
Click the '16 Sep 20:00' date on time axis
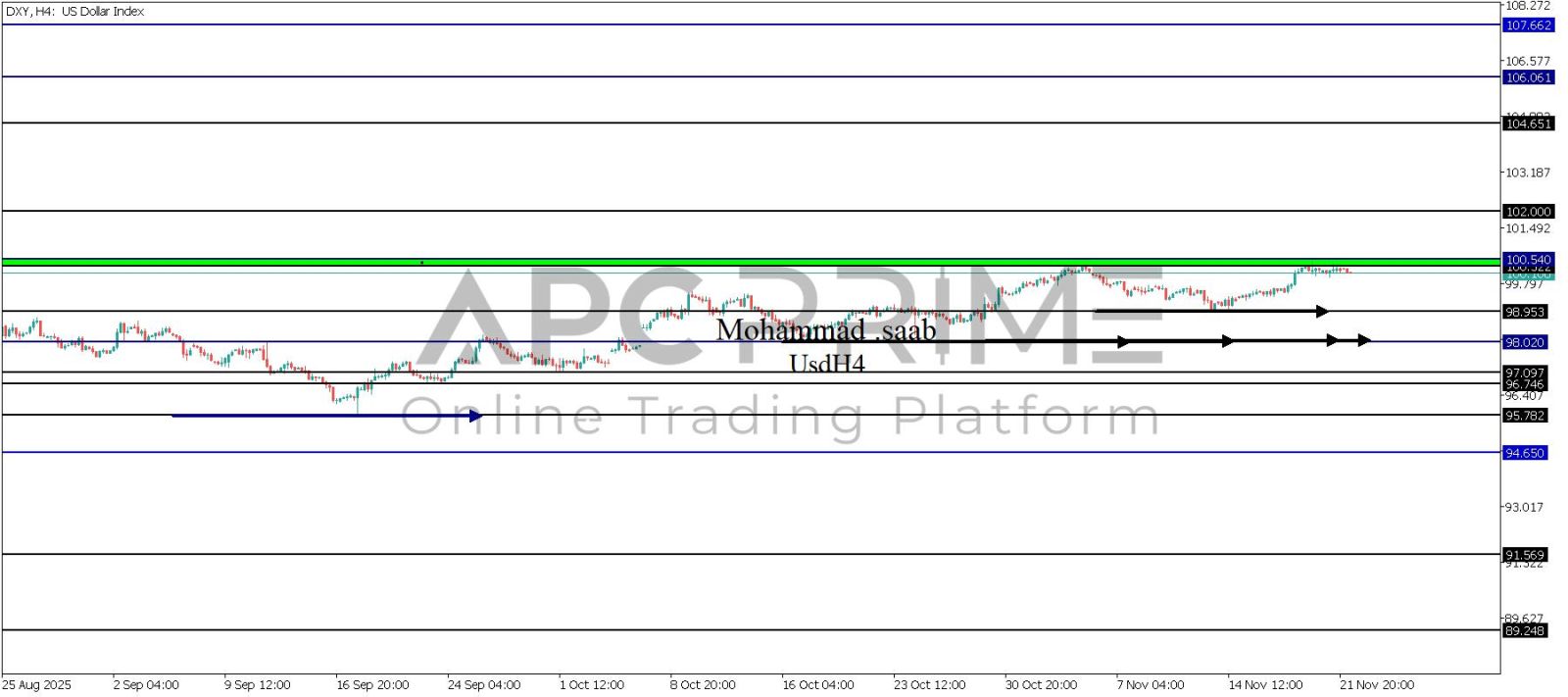pos(372,685)
